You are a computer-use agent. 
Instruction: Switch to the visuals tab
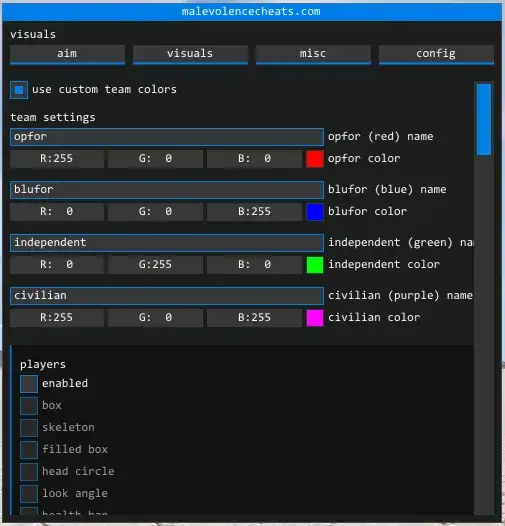pos(190,54)
